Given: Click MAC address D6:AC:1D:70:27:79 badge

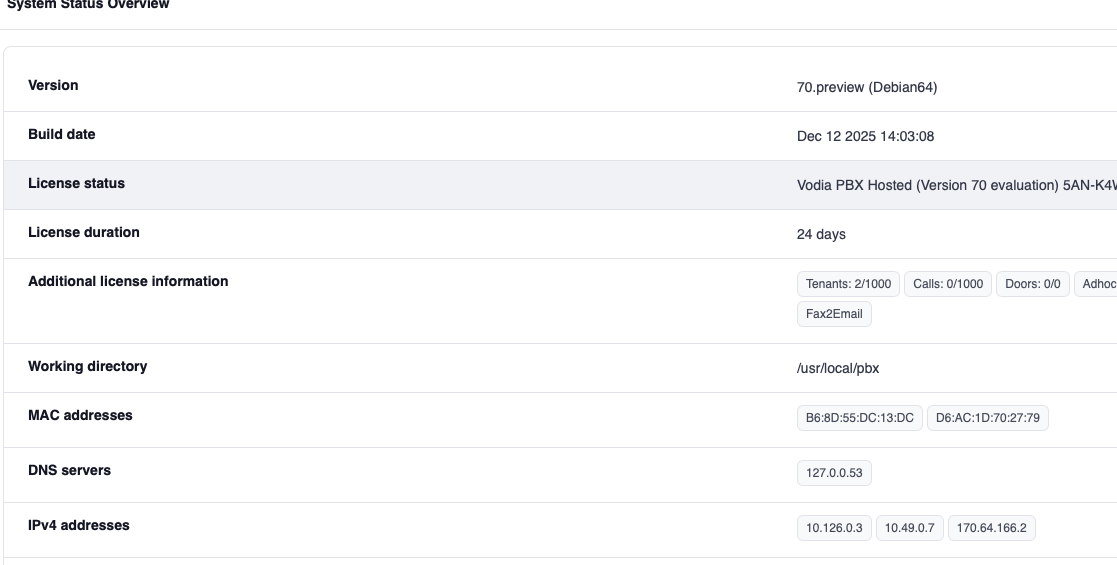Looking at the screenshot, I should pyautogui.click(x=987, y=418).
